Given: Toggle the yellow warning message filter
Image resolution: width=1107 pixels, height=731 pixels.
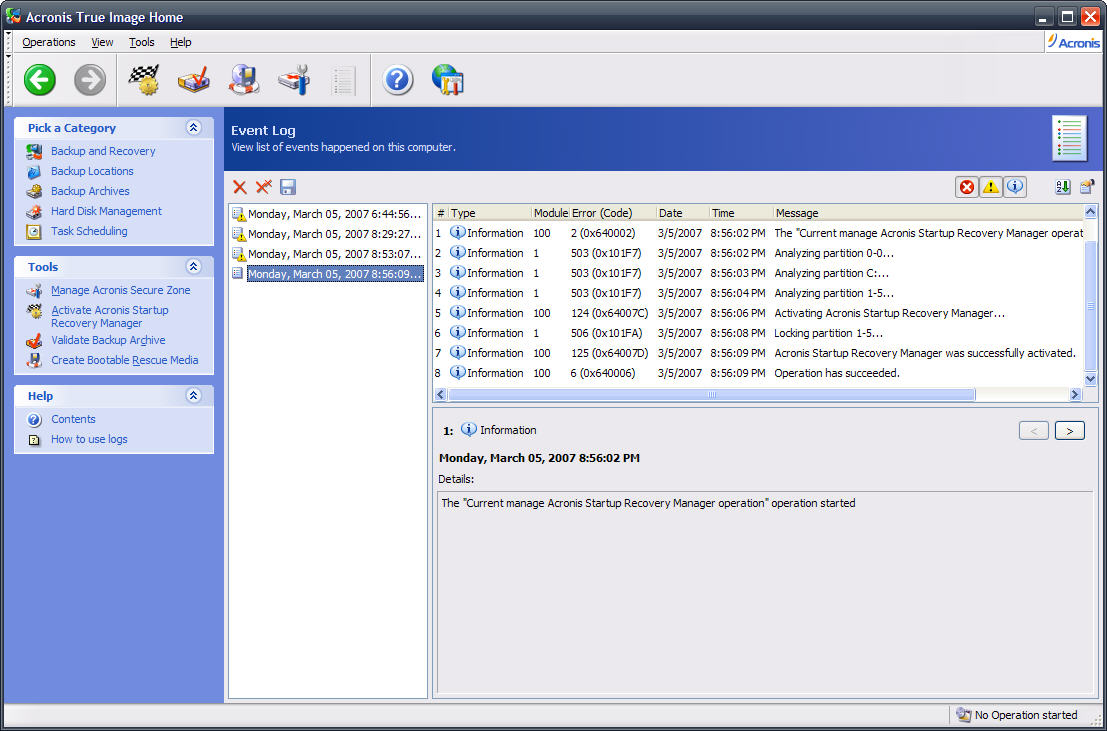Looking at the screenshot, I should [x=991, y=187].
